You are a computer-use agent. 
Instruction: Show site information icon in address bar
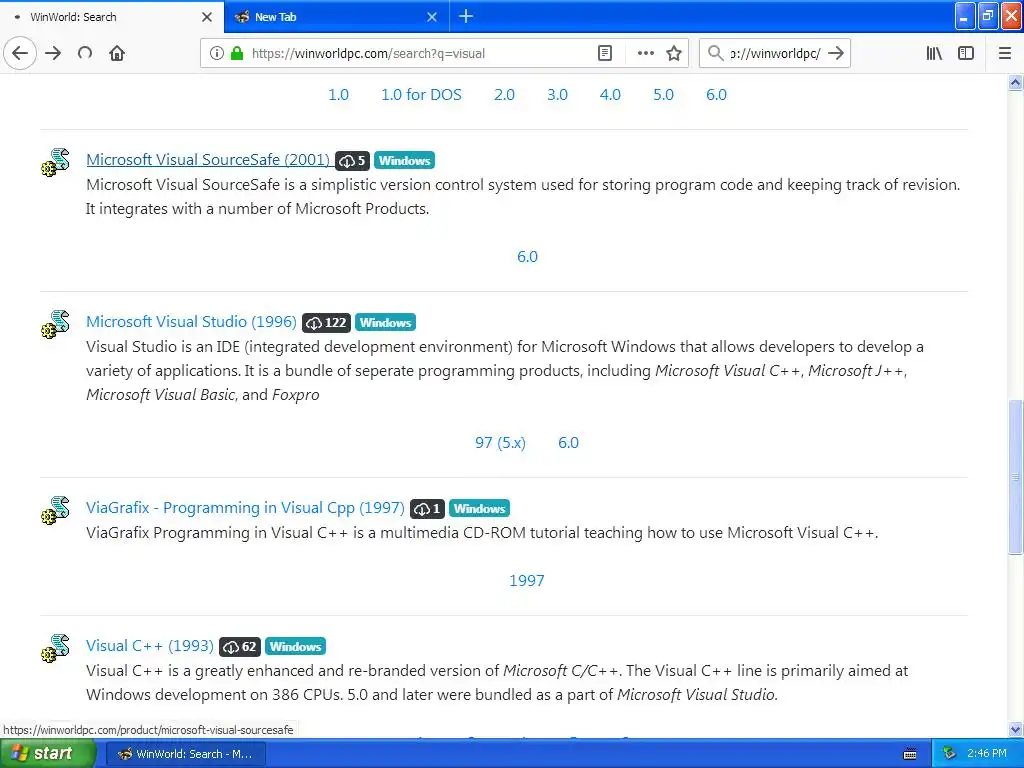[x=216, y=53]
